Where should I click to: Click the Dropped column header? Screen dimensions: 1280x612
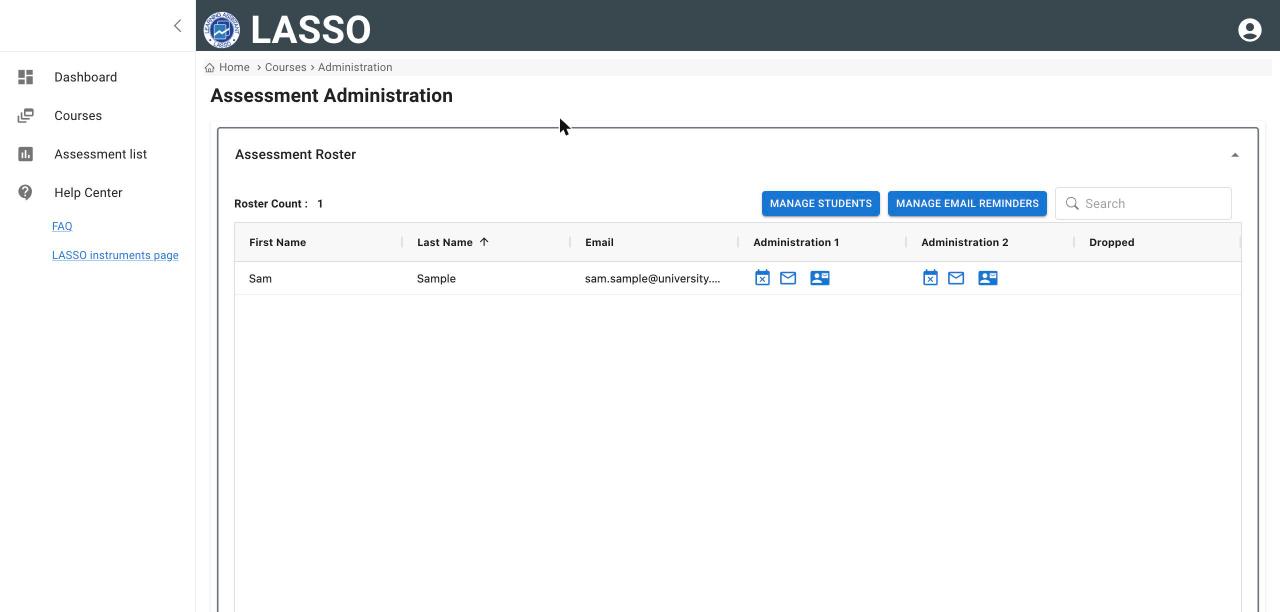coord(1111,243)
